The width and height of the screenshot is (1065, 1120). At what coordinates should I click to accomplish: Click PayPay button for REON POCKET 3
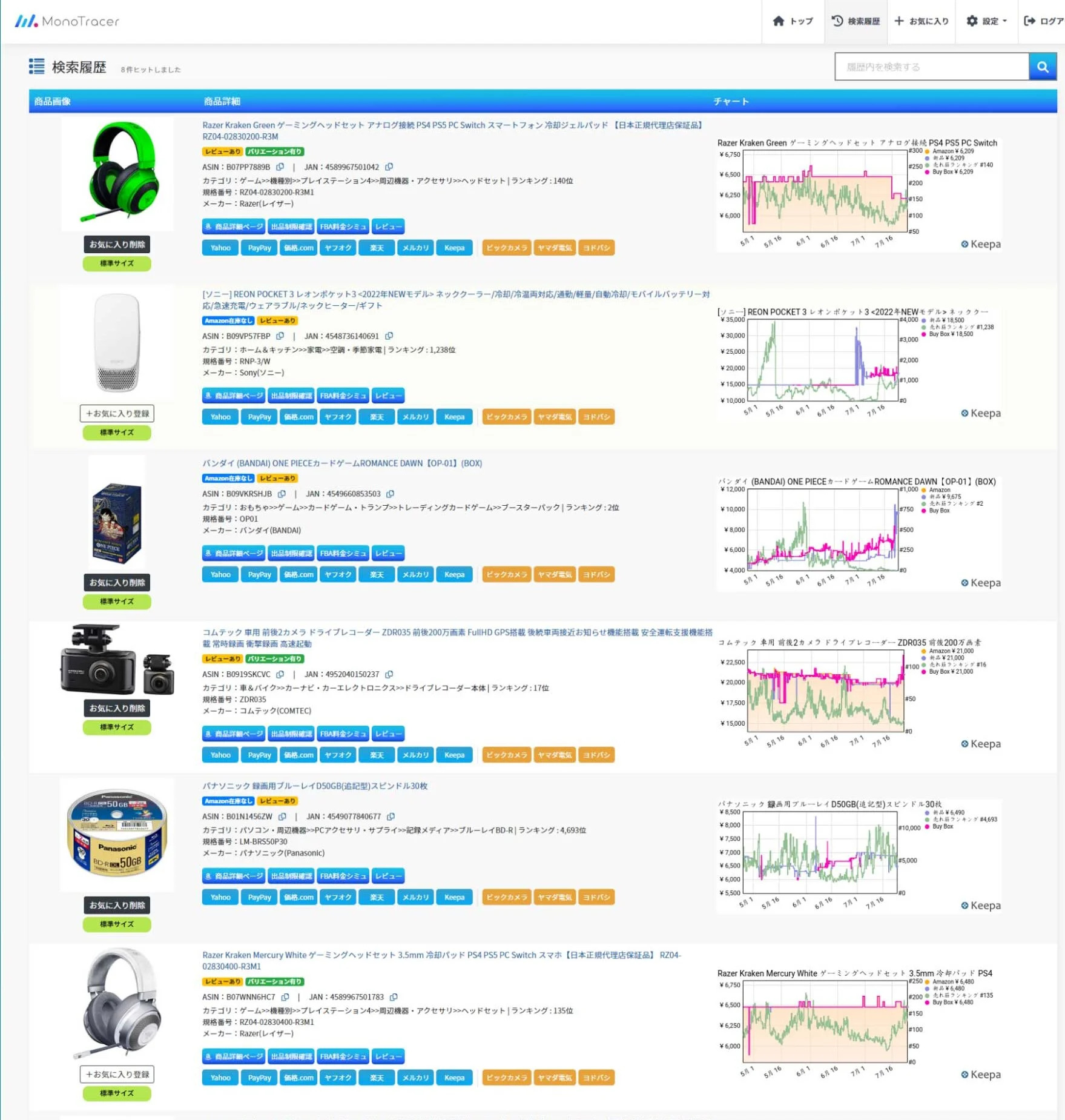tap(259, 417)
